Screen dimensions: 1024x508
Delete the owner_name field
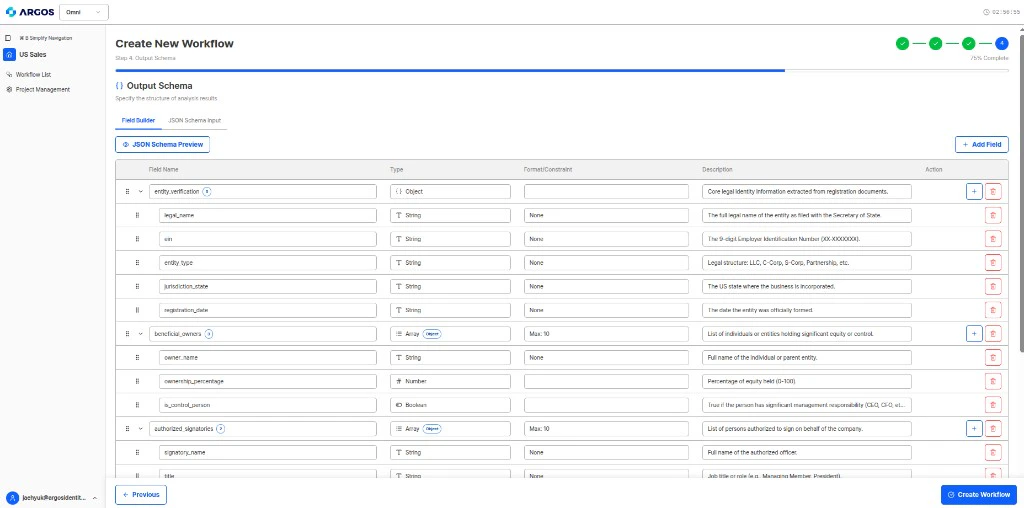click(993, 358)
